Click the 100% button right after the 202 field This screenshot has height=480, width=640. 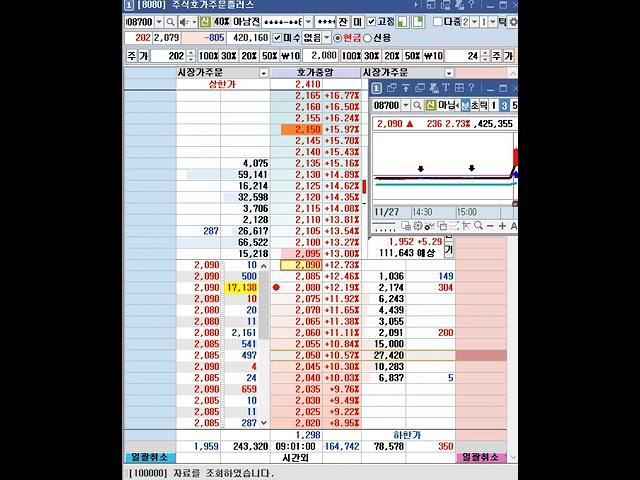point(209,56)
